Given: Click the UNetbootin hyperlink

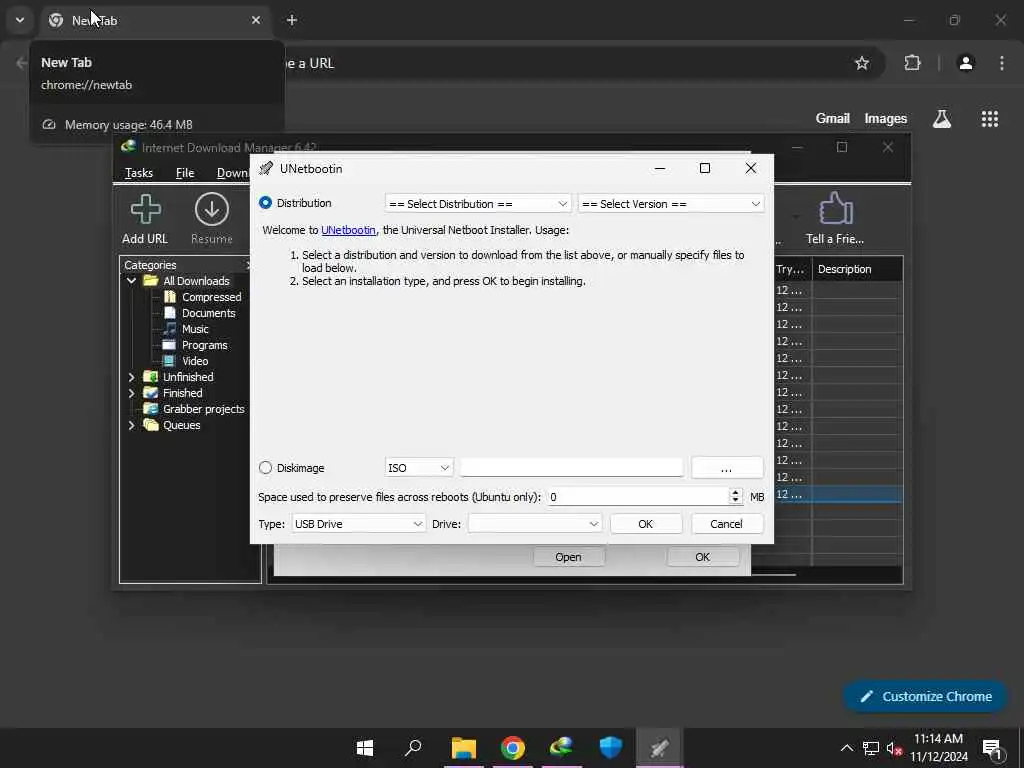Looking at the screenshot, I should [348, 230].
